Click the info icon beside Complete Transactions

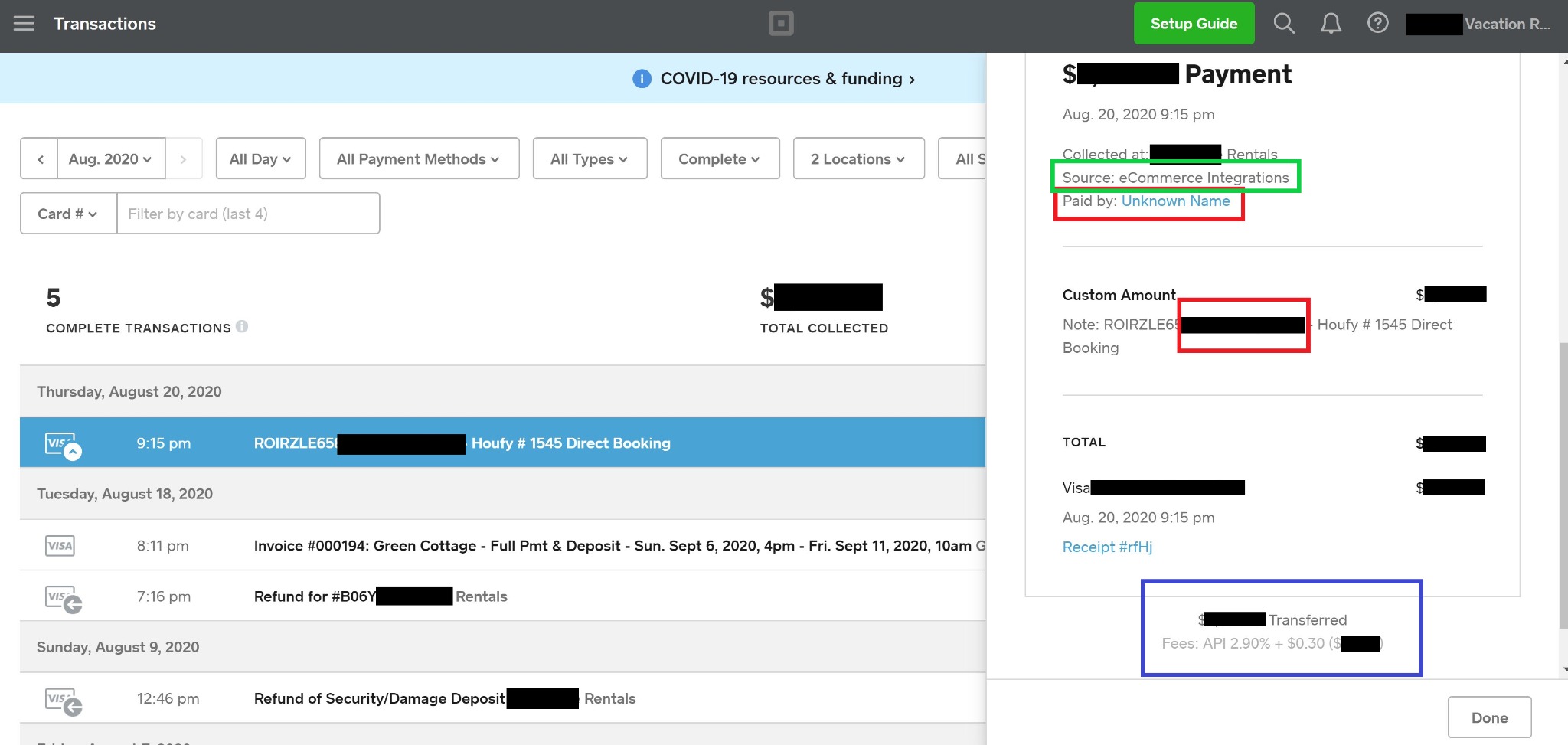242,326
